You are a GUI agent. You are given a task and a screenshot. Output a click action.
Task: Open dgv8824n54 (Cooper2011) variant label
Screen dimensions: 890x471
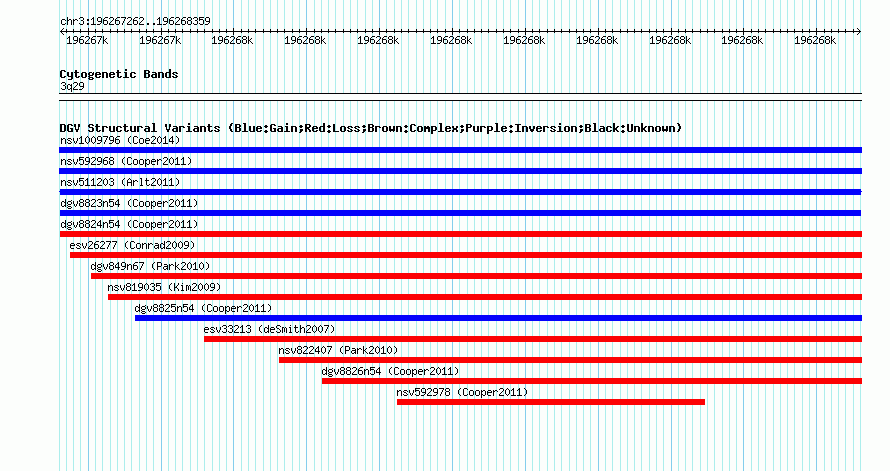click(x=129, y=224)
